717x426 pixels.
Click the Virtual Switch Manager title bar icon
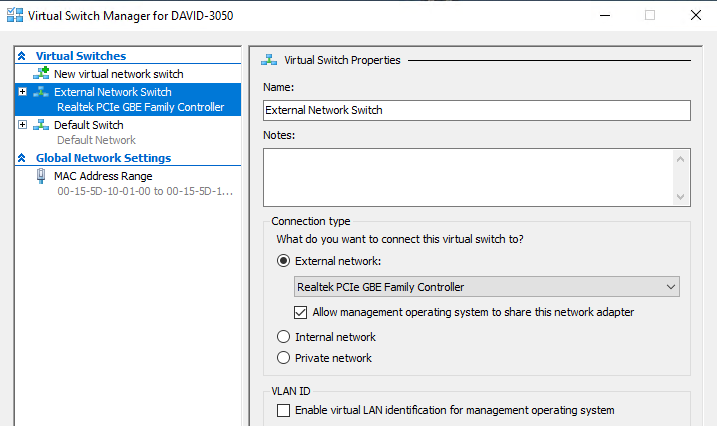pyautogui.click(x=15, y=15)
